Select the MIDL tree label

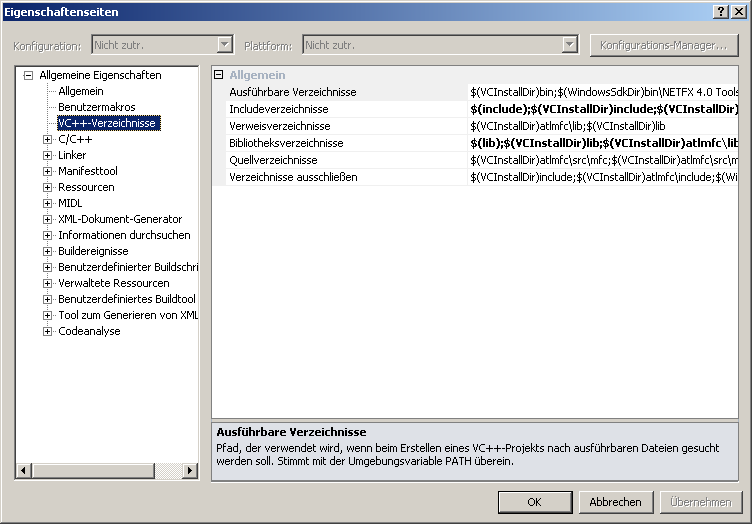70,203
